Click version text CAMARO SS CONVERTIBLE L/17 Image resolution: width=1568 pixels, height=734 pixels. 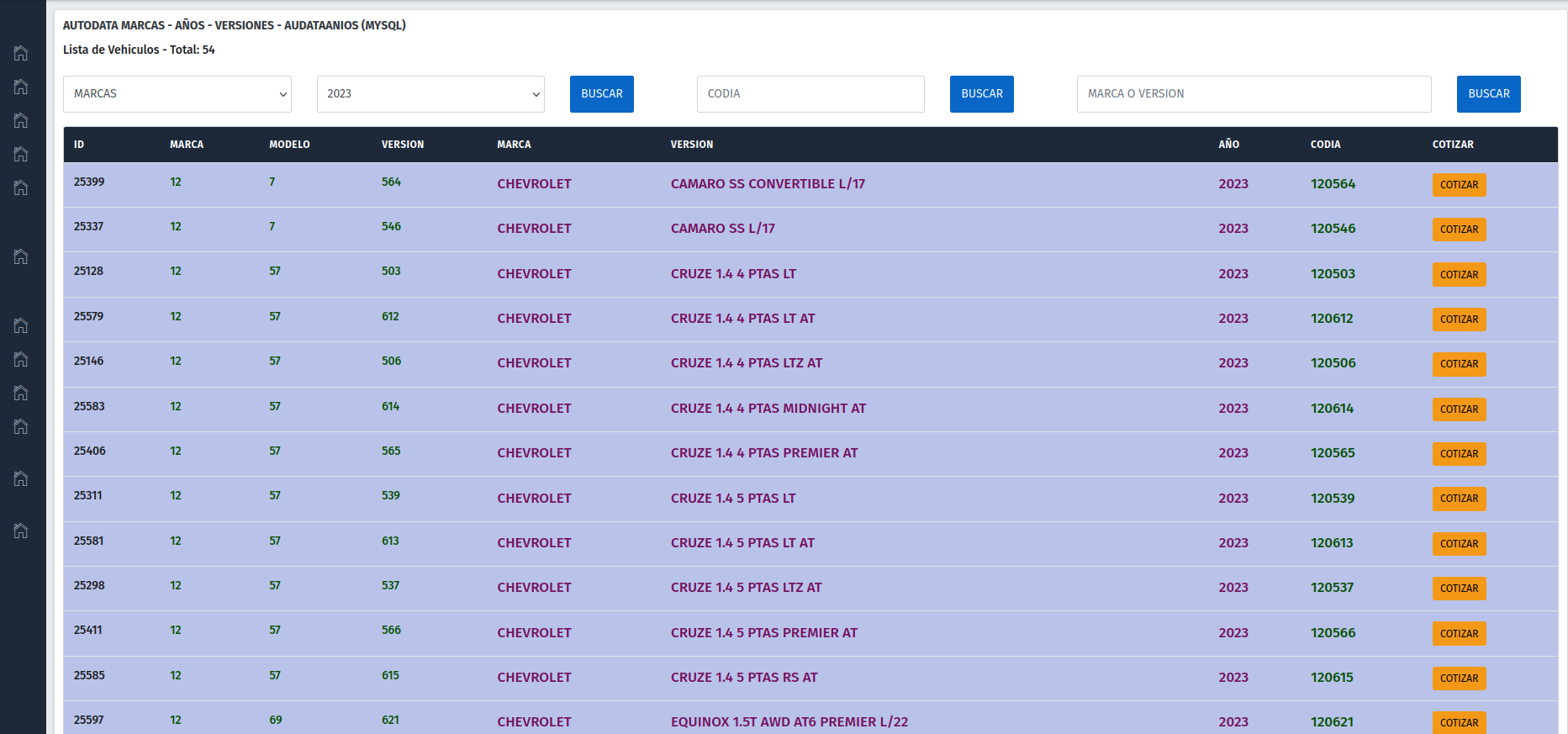[x=768, y=183]
